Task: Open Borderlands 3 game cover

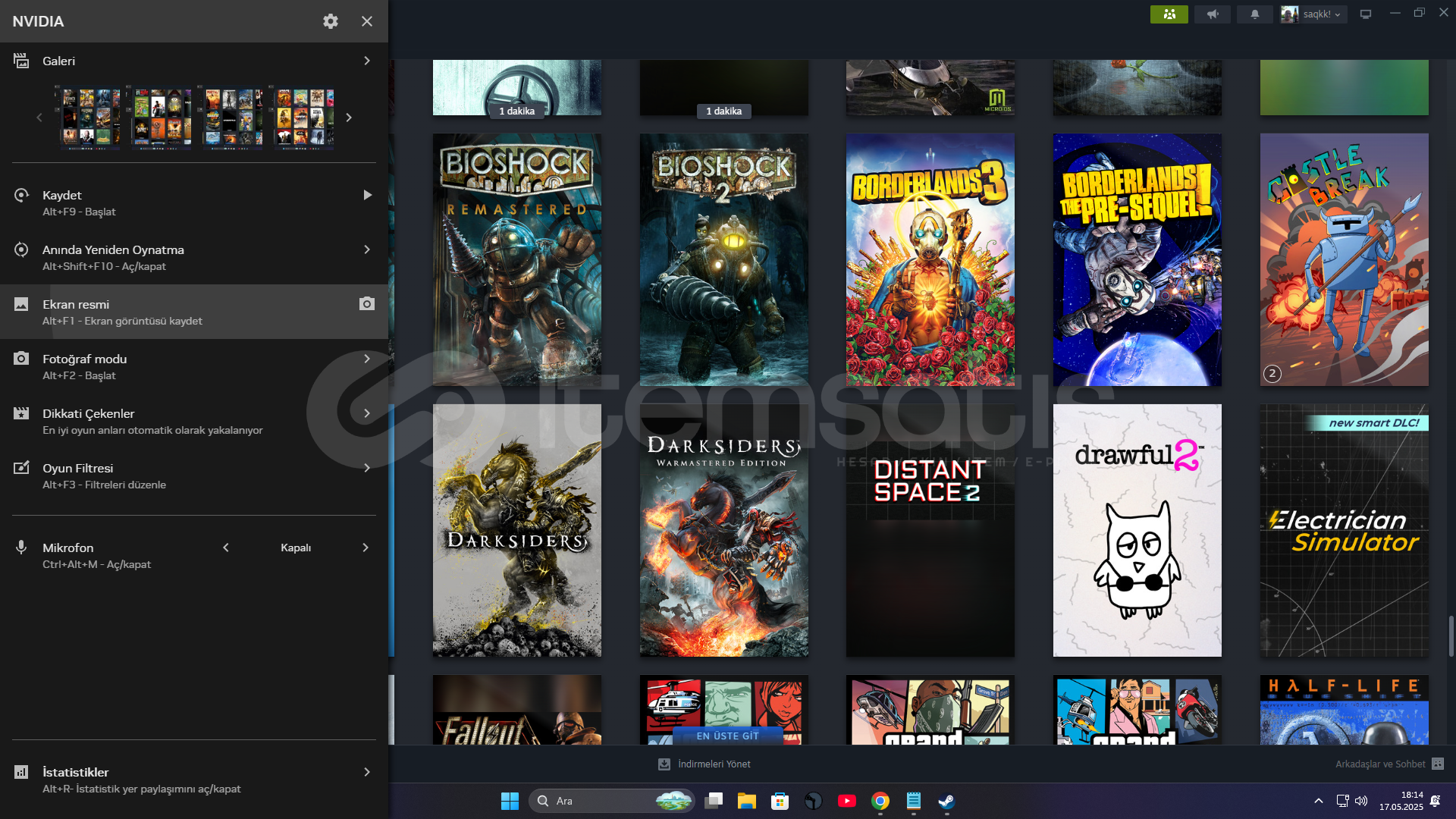Action: tap(930, 260)
